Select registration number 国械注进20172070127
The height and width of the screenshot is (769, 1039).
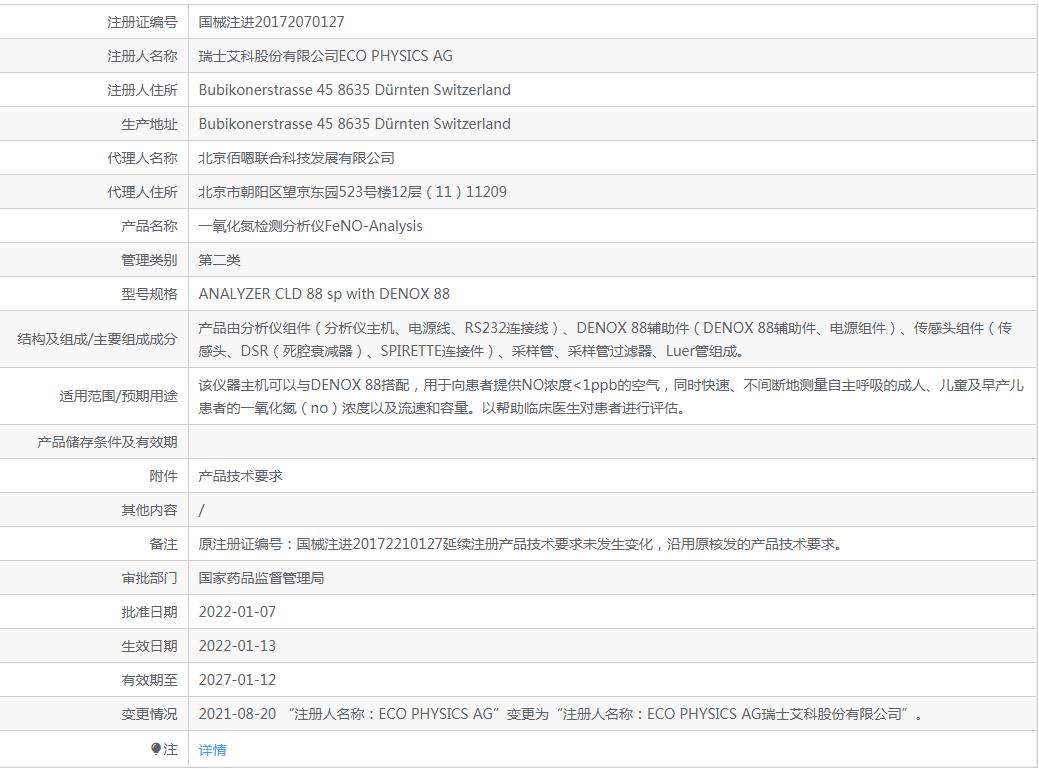point(271,22)
